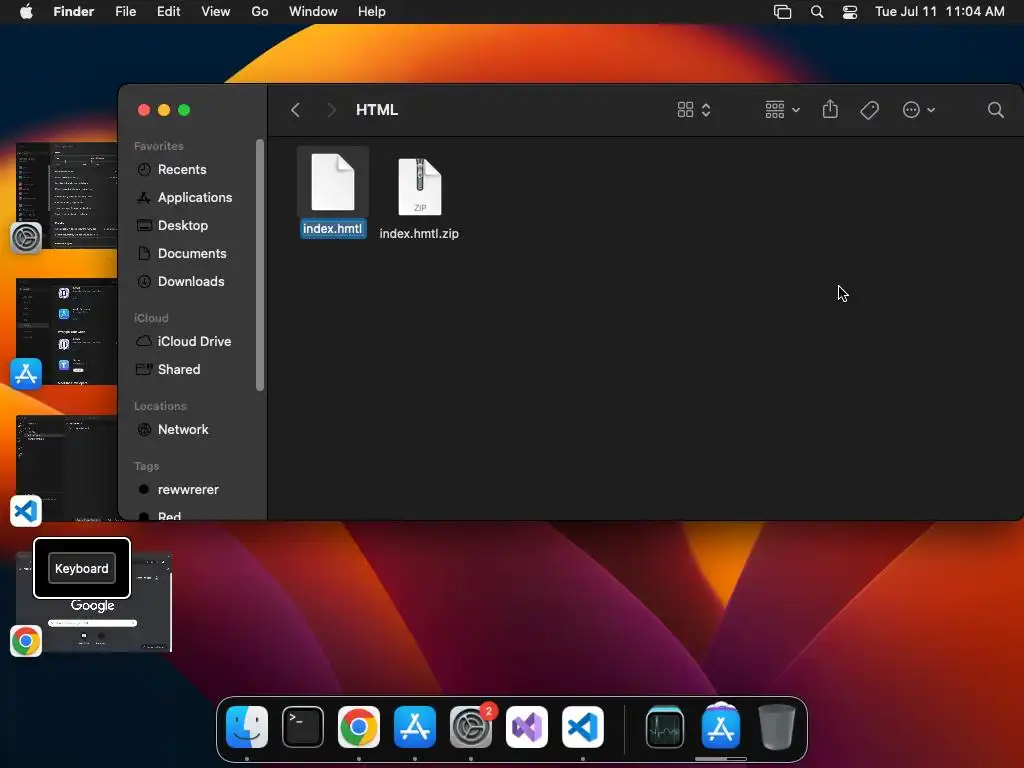Open the Apple menu
Image resolution: width=1024 pixels, height=768 pixels.
26,12
